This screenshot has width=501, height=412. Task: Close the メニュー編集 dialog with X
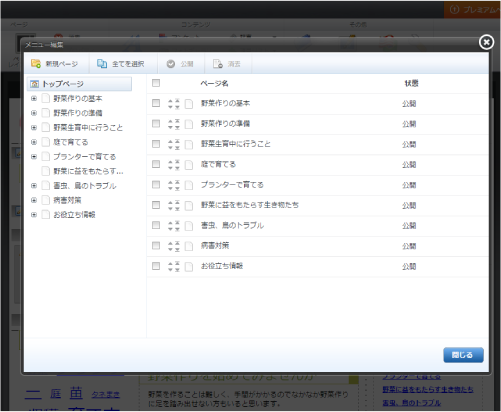[486, 42]
